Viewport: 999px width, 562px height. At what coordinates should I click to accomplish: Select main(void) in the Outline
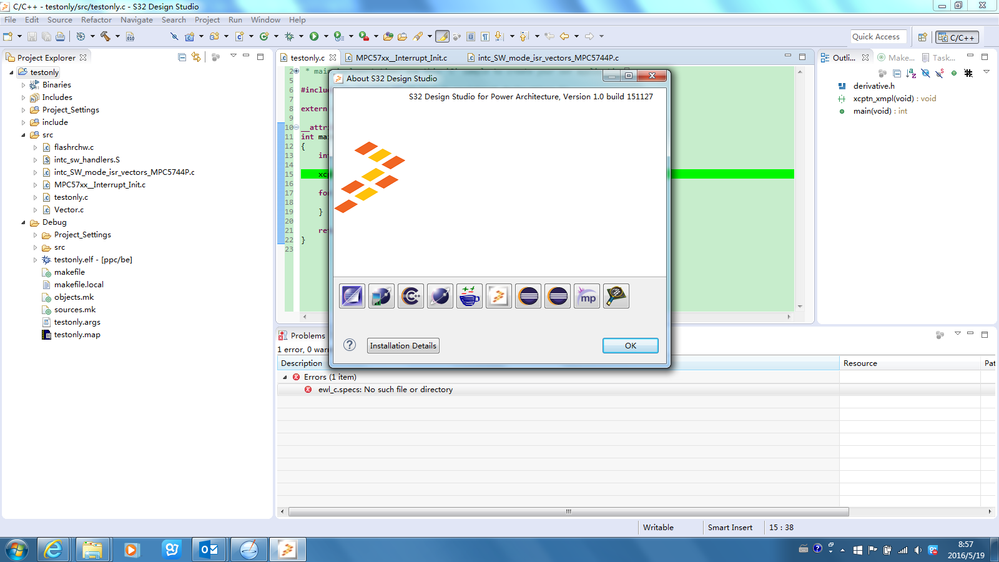pos(880,111)
